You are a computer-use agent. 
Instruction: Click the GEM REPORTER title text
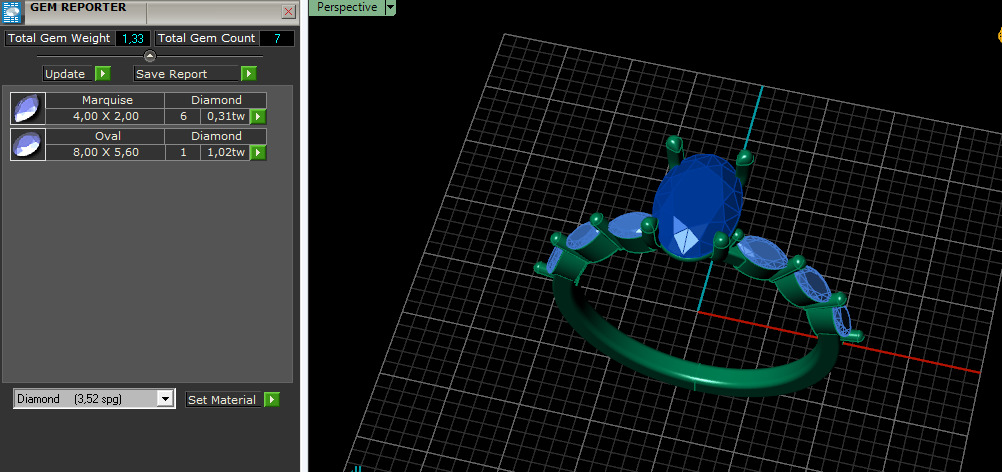(78, 8)
